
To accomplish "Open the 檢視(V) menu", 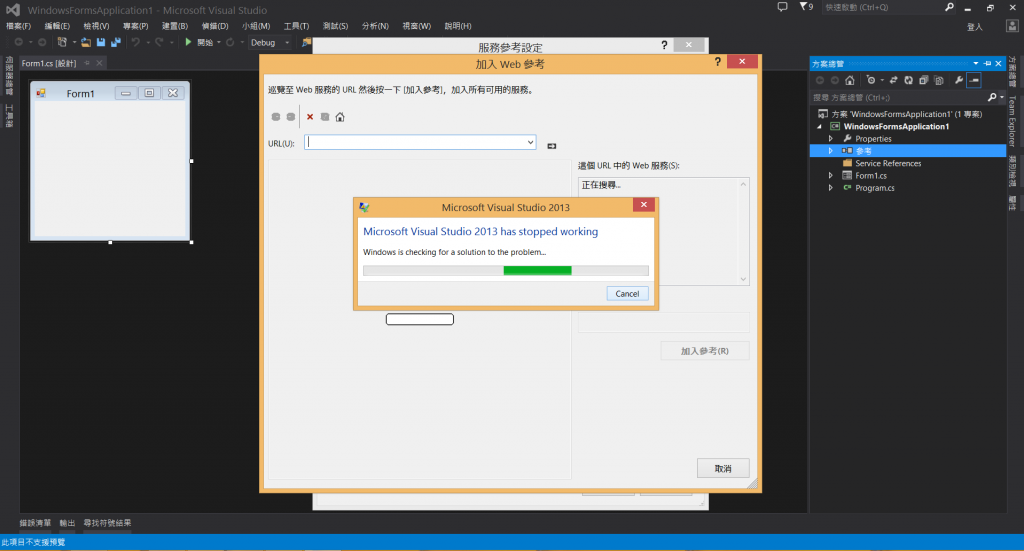I will pos(96,26).
